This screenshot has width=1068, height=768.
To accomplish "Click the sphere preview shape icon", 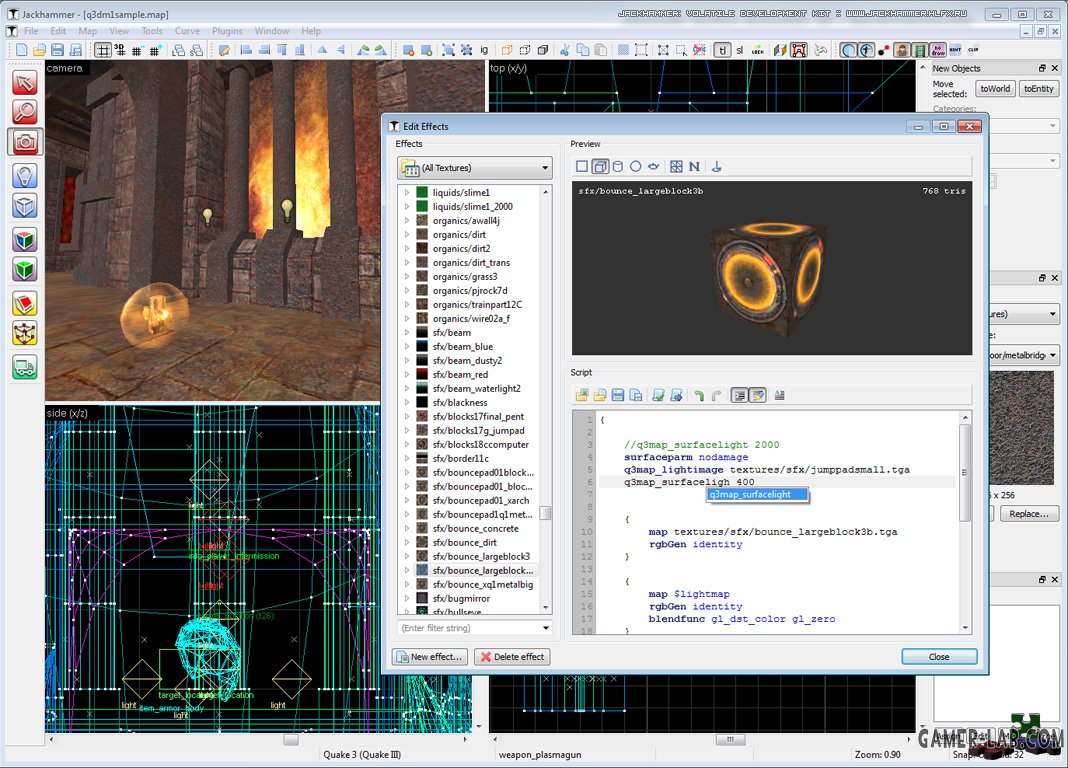I will [x=635, y=166].
